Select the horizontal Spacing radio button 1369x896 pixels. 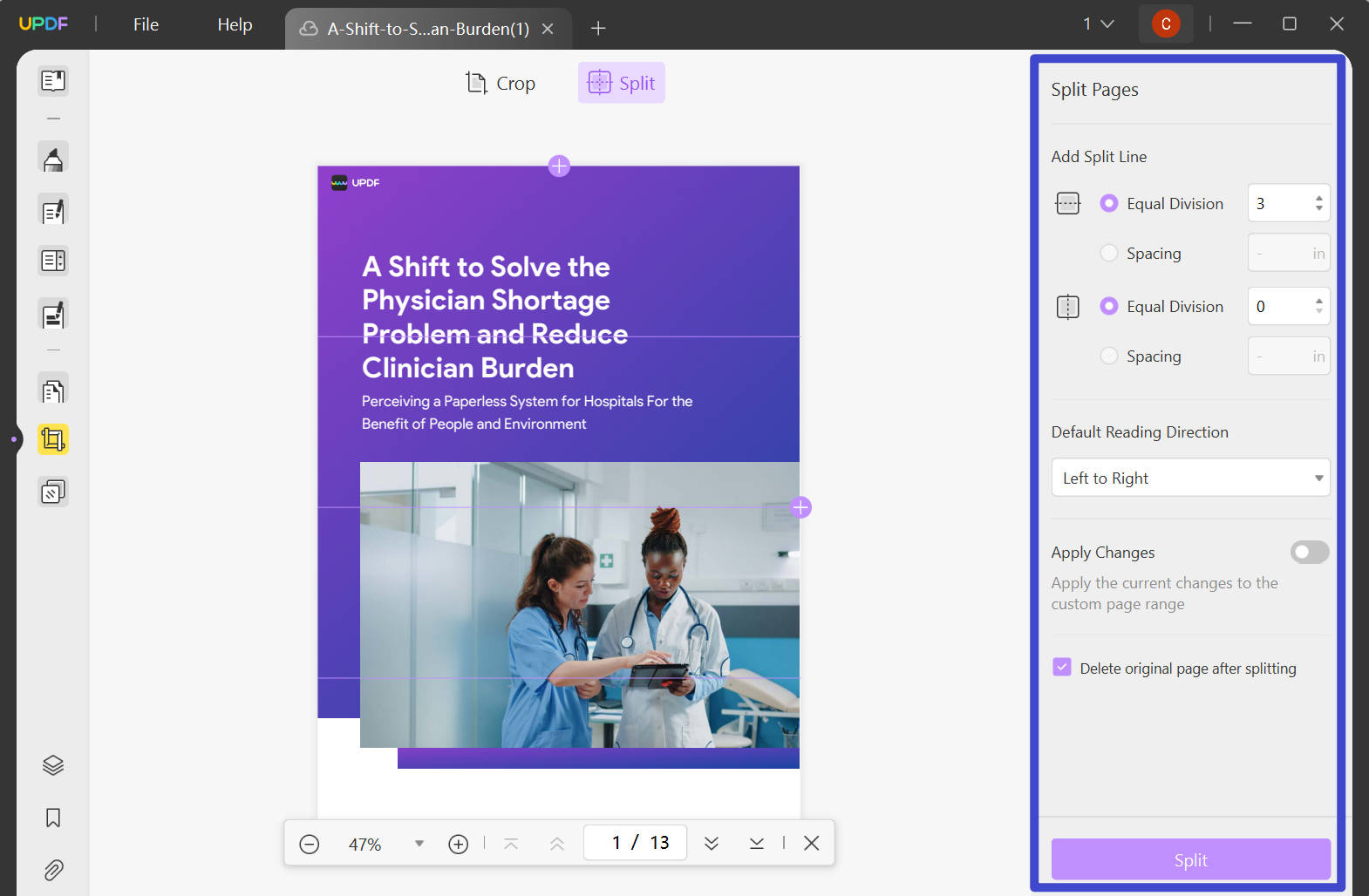(1109, 253)
